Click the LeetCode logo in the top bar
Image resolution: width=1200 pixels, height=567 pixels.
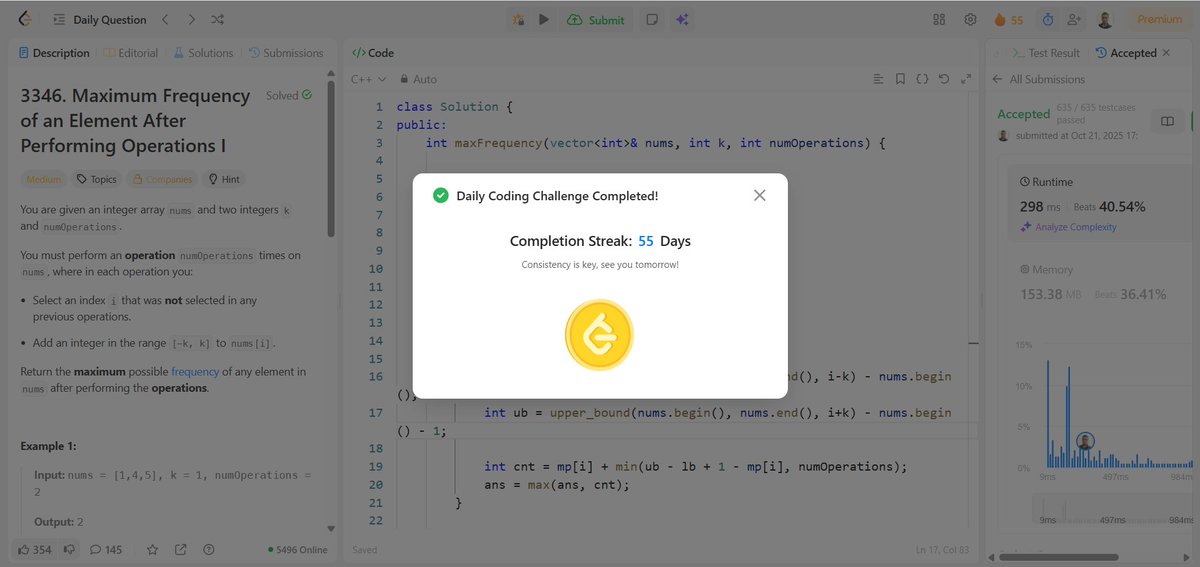pyautogui.click(x=25, y=19)
